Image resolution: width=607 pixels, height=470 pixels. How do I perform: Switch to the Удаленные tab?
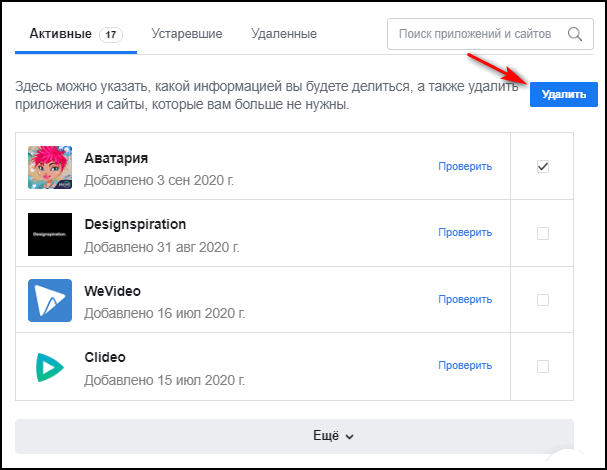(284, 34)
